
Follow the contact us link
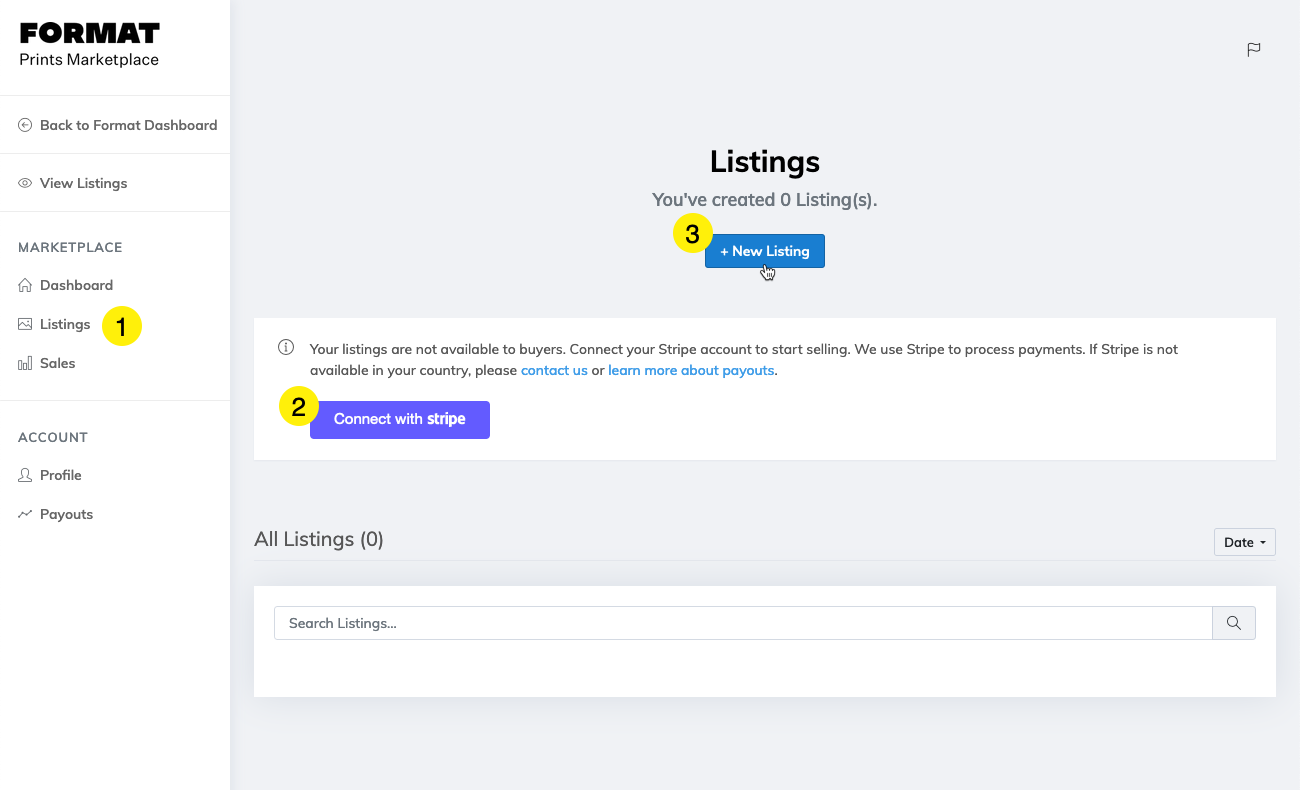[x=554, y=370]
